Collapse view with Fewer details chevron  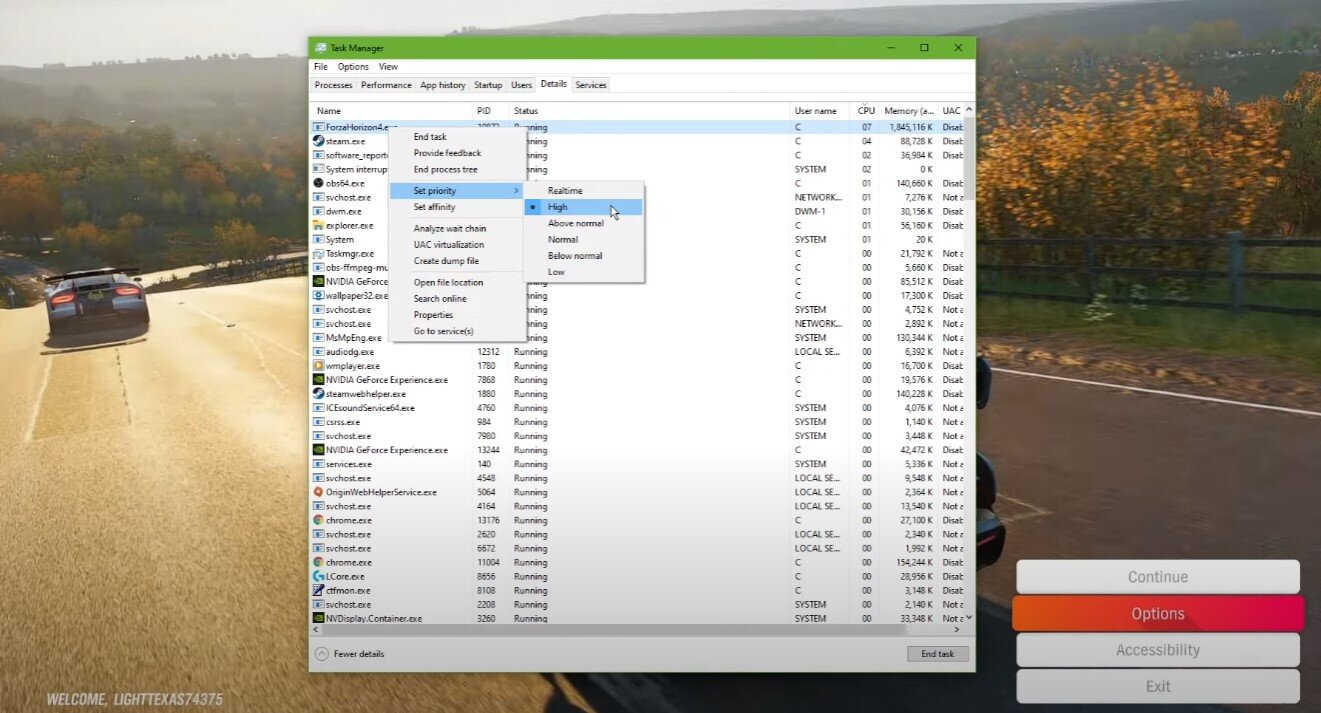(321, 654)
